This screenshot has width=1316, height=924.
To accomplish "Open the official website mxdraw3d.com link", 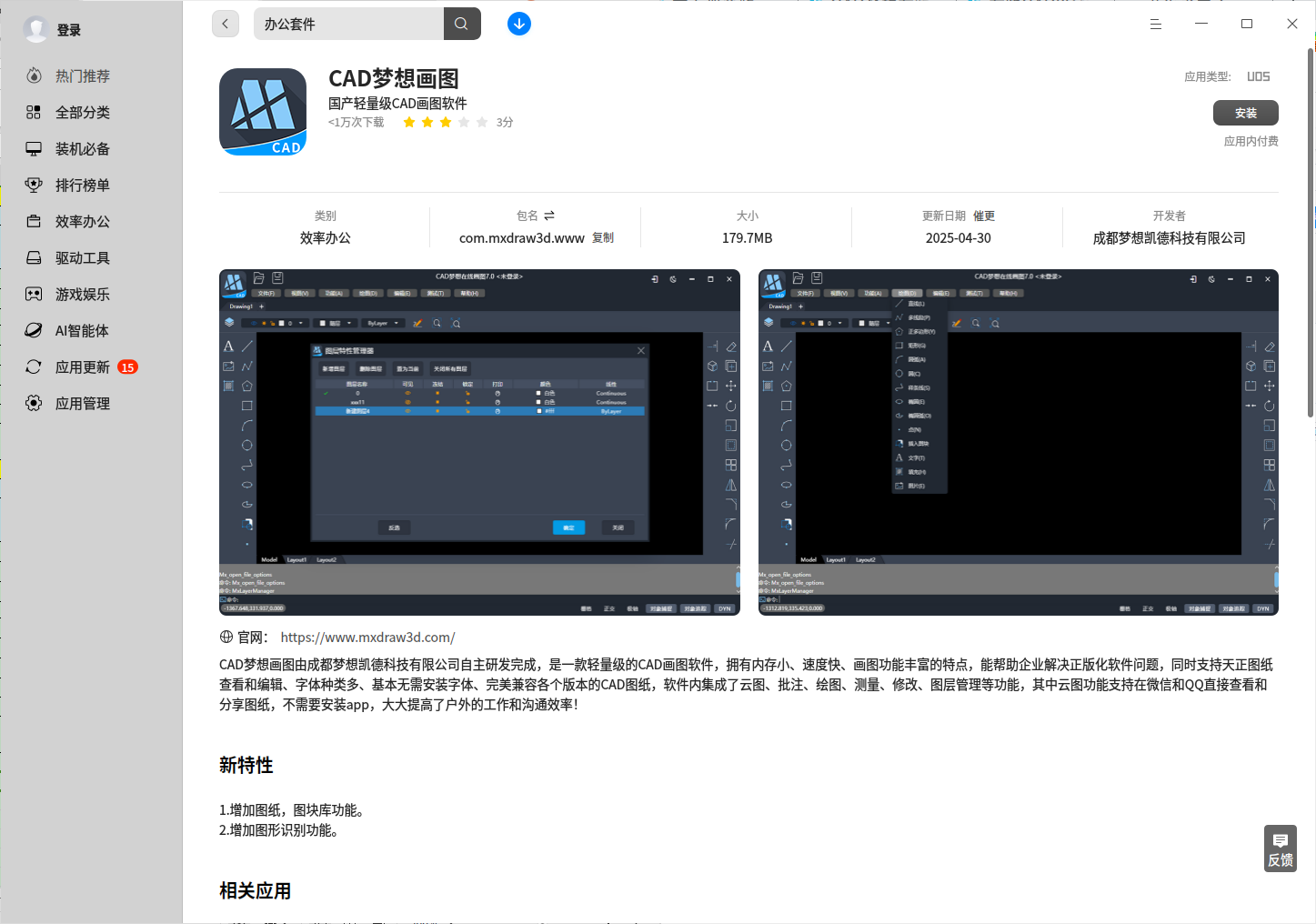I will 367,638.
